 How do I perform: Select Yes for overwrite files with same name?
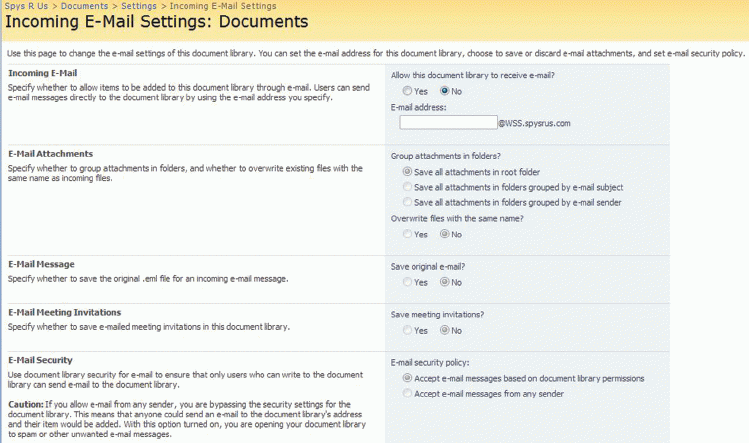click(x=407, y=234)
